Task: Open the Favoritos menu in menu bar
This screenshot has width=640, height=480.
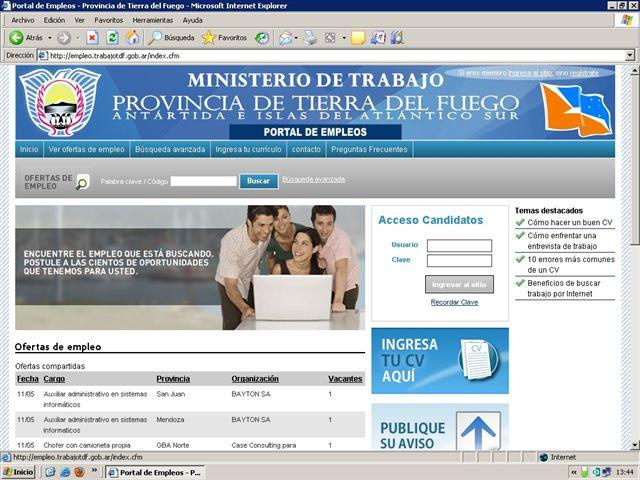Action: coord(108,20)
